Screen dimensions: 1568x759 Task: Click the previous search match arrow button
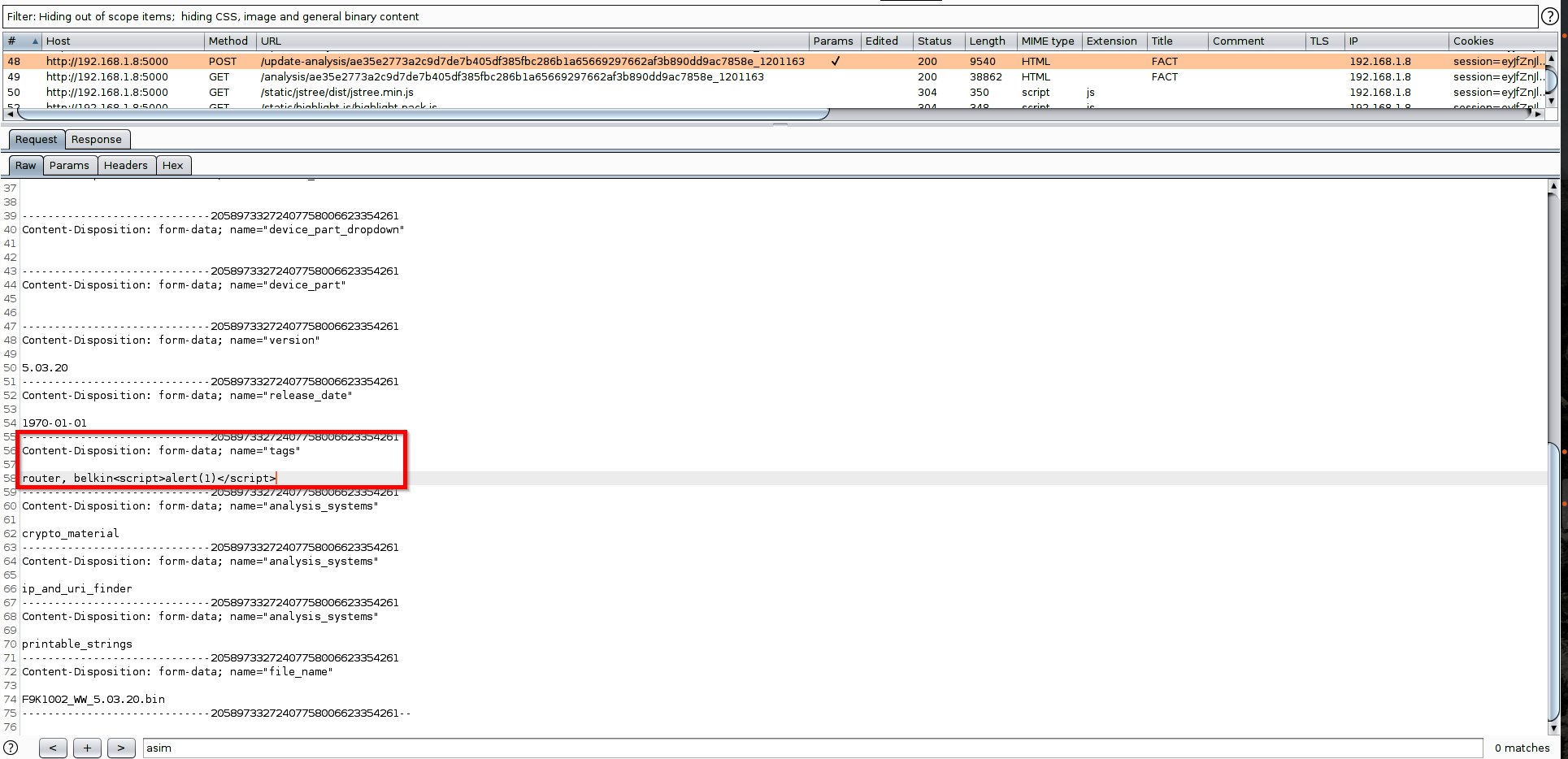52,748
